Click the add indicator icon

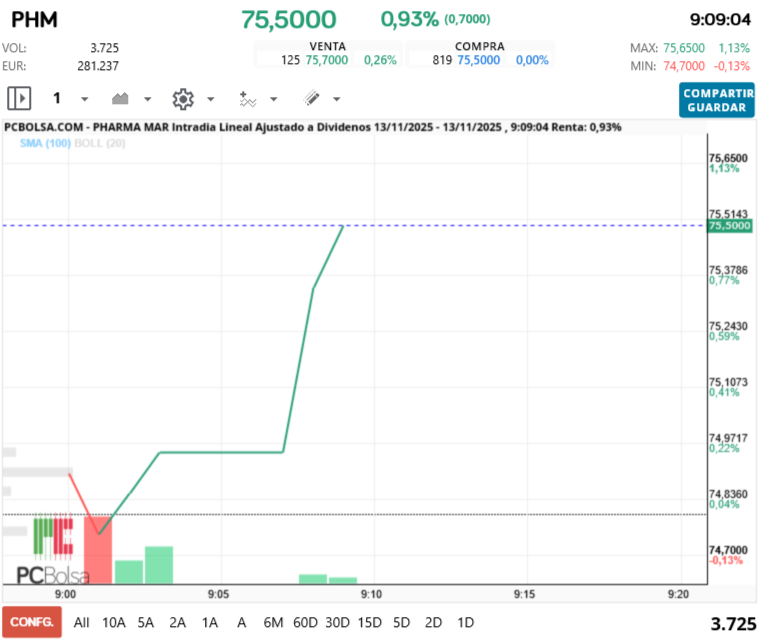pyautogui.click(x=248, y=99)
